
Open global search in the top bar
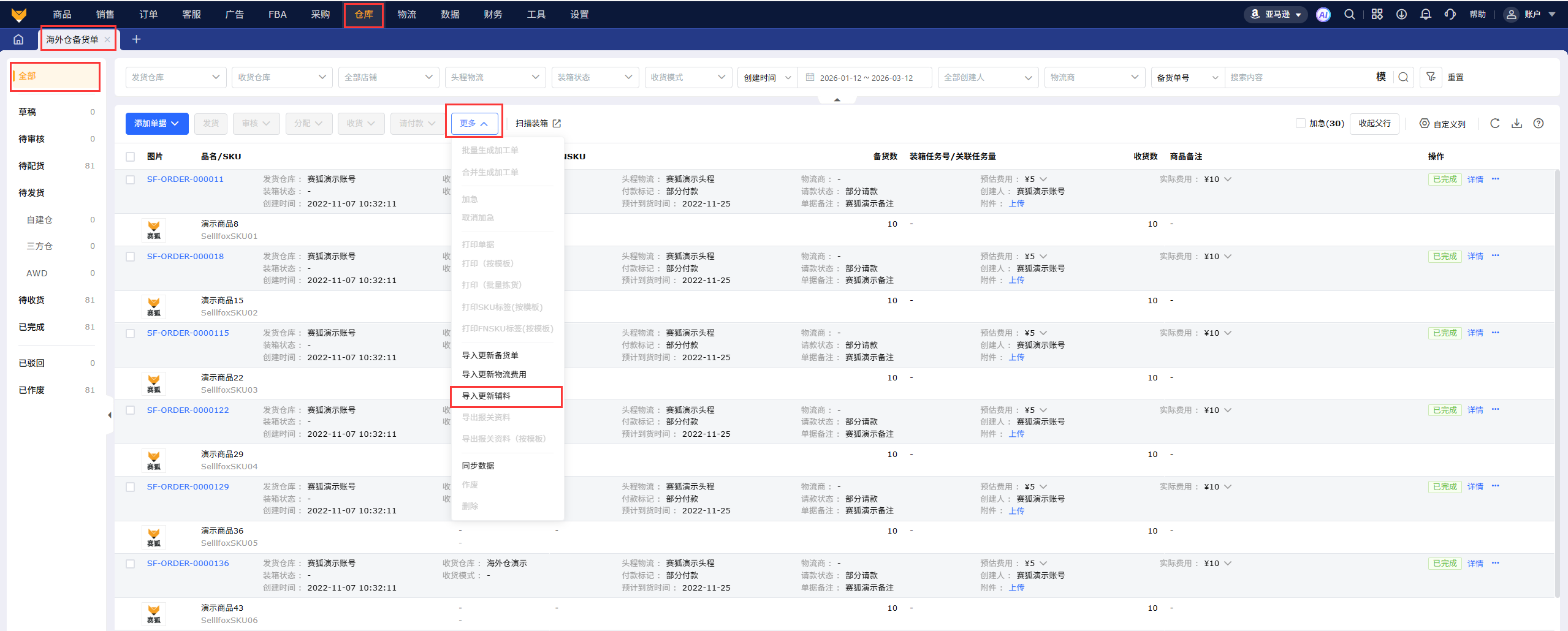click(x=1349, y=14)
